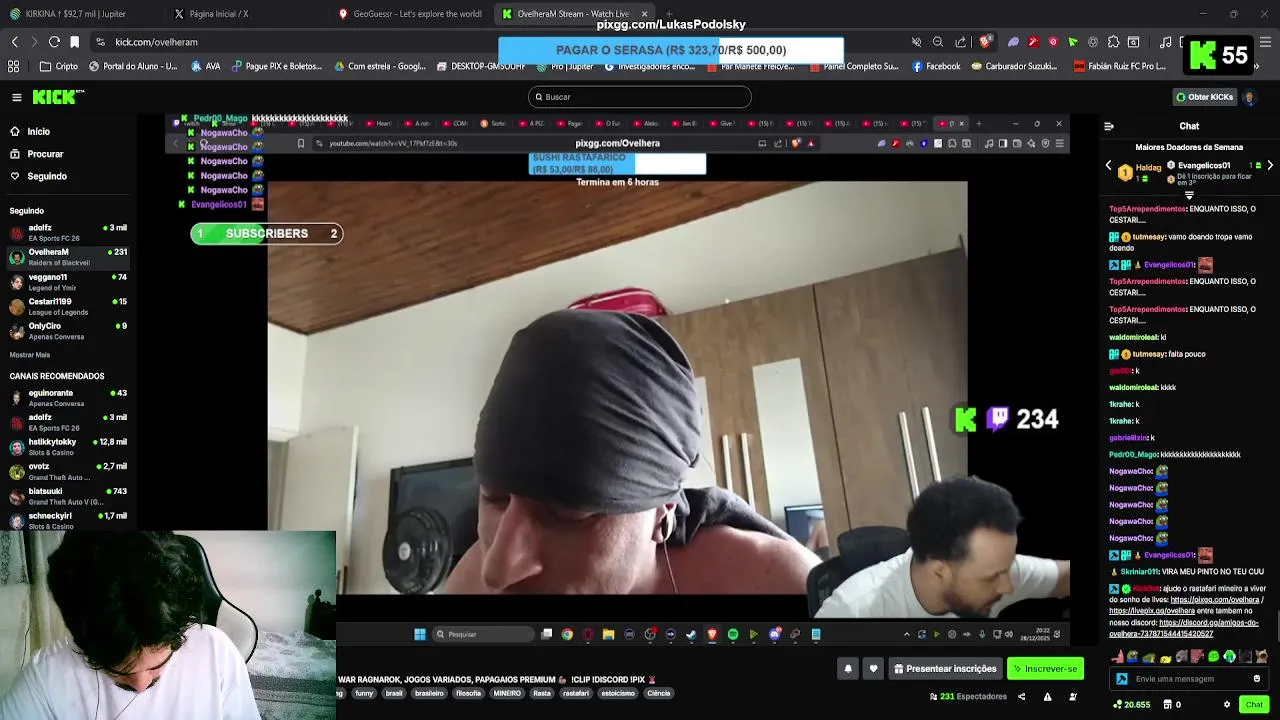Focus the Buscar search field

(x=640, y=97)
